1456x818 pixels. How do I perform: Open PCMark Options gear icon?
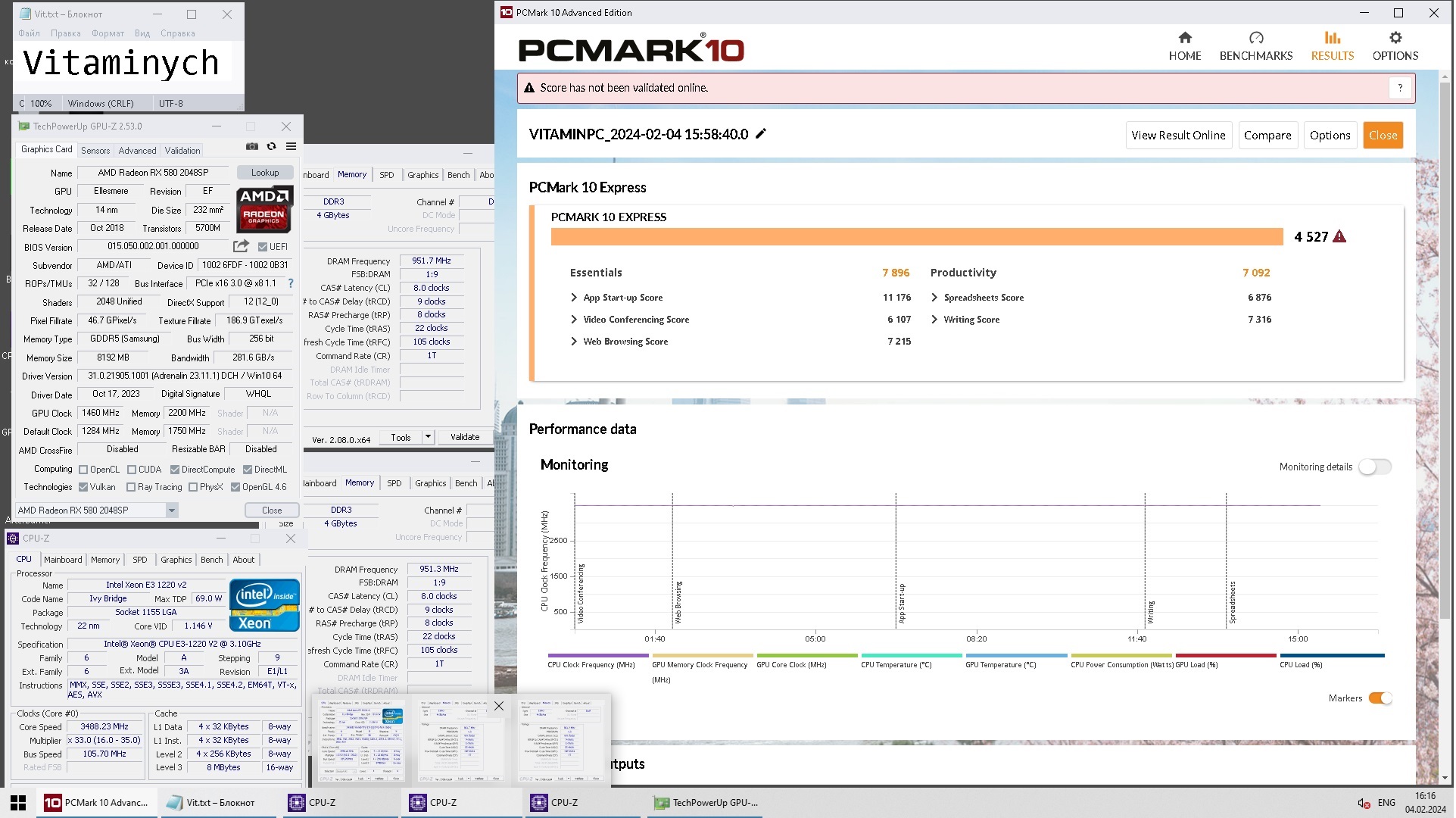coord(1397,38)
